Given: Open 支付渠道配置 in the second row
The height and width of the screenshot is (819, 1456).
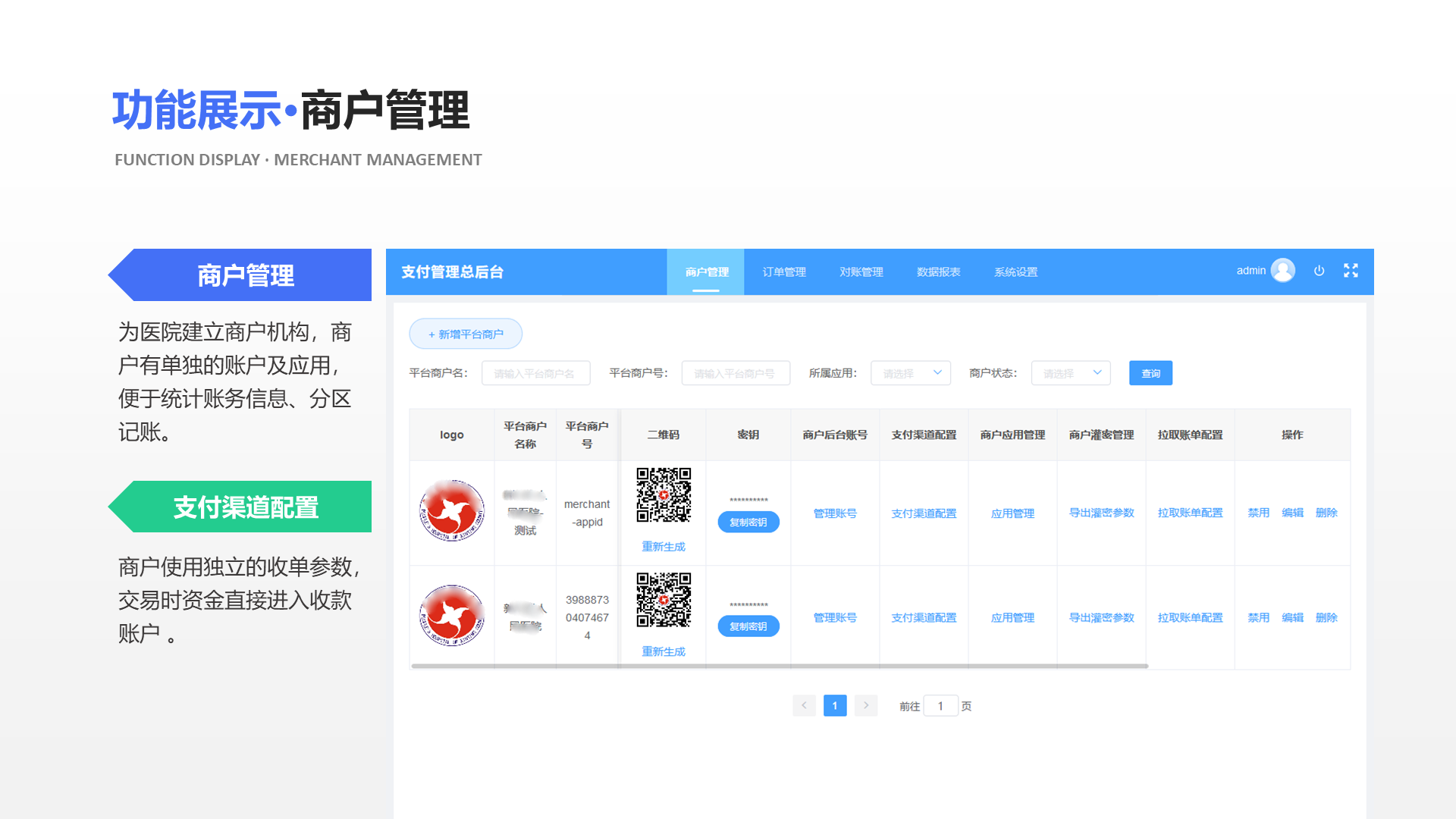Looking at the screenshot, I should pyautogui.click(x=923, y=617).
